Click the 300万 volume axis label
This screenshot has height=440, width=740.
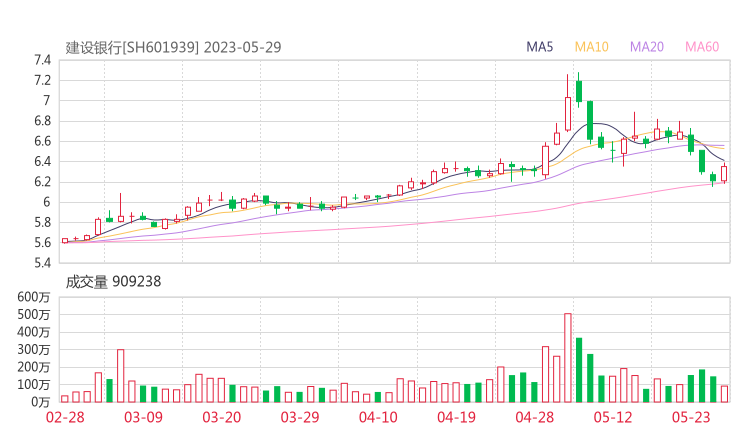[x=34, y=350]
